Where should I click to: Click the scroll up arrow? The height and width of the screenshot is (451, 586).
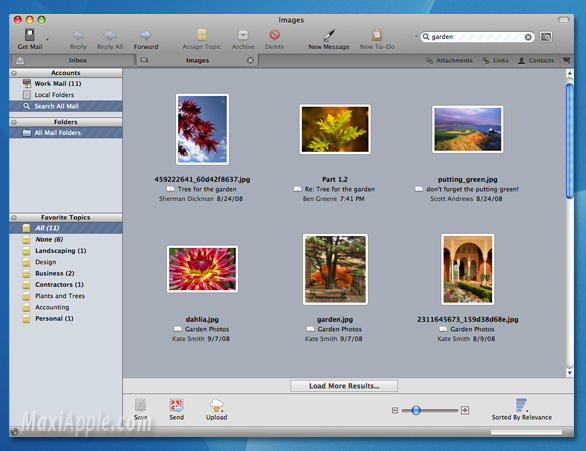pos(570,73)
